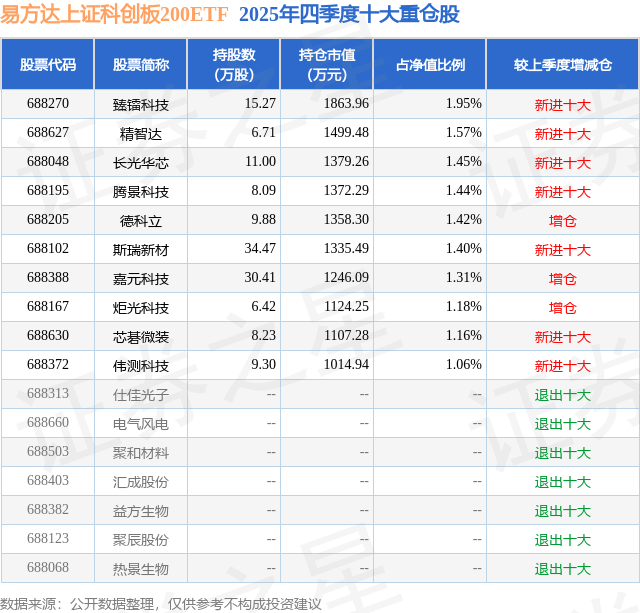Select stock code 688627
This screenshot has height=613, width=640.
48,133
